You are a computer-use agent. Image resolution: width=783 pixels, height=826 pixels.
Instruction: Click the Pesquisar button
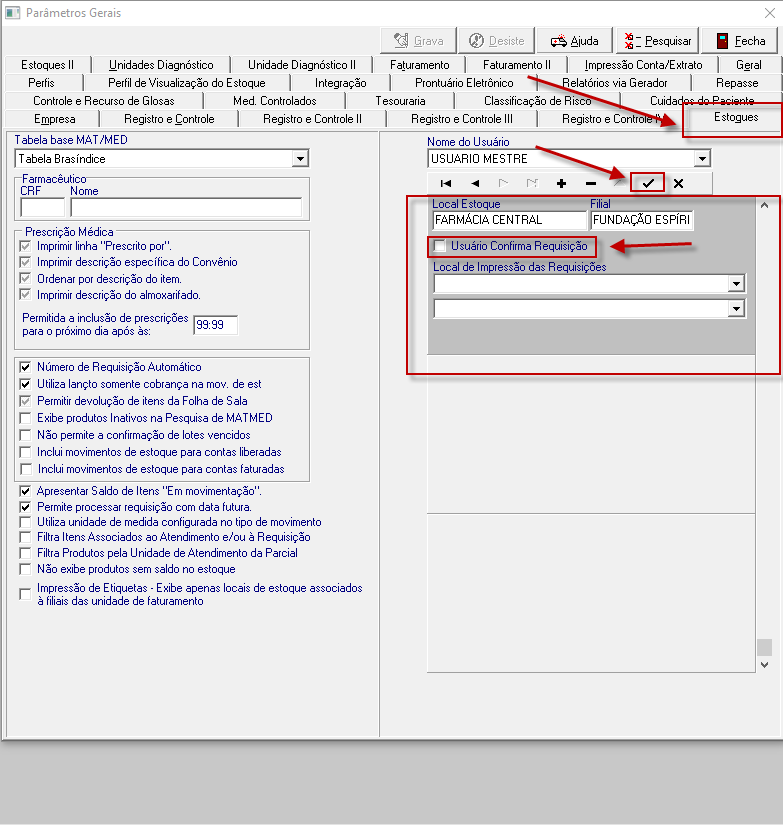pyautogui.click(x=658, y=41)
